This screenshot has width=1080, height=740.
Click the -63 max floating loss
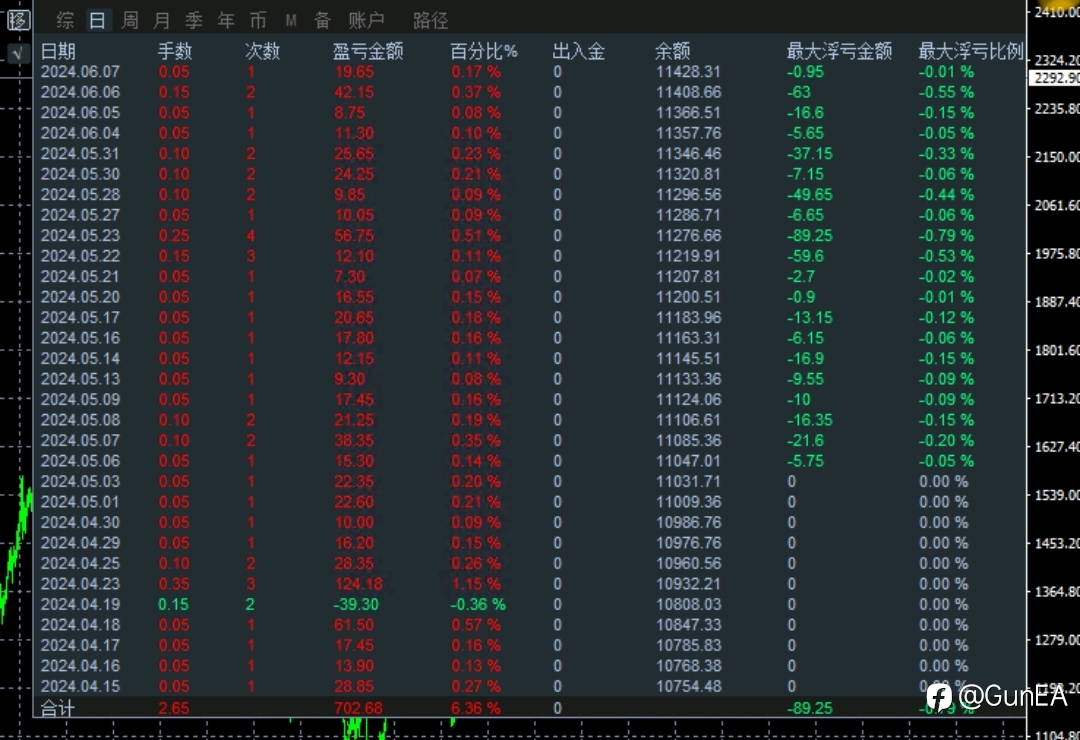799,92
